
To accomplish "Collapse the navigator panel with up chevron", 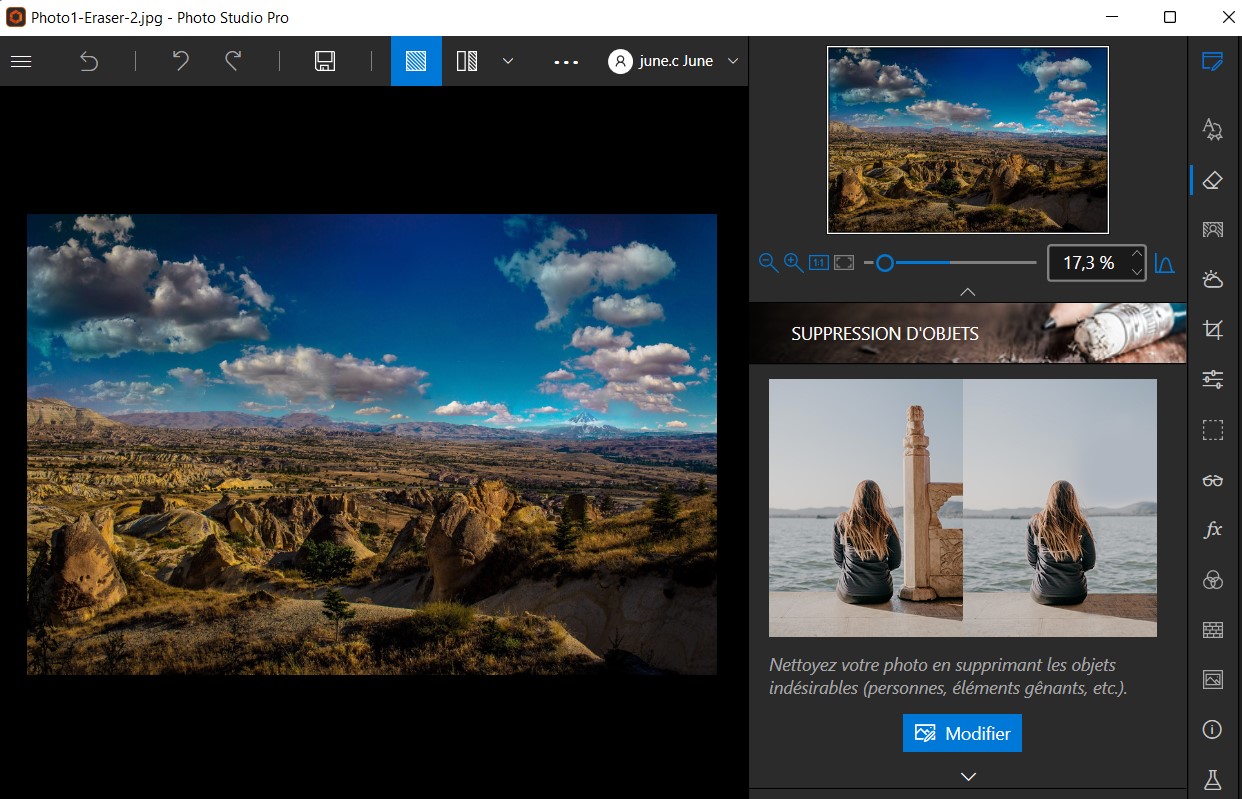I will (x=967, y=292).
